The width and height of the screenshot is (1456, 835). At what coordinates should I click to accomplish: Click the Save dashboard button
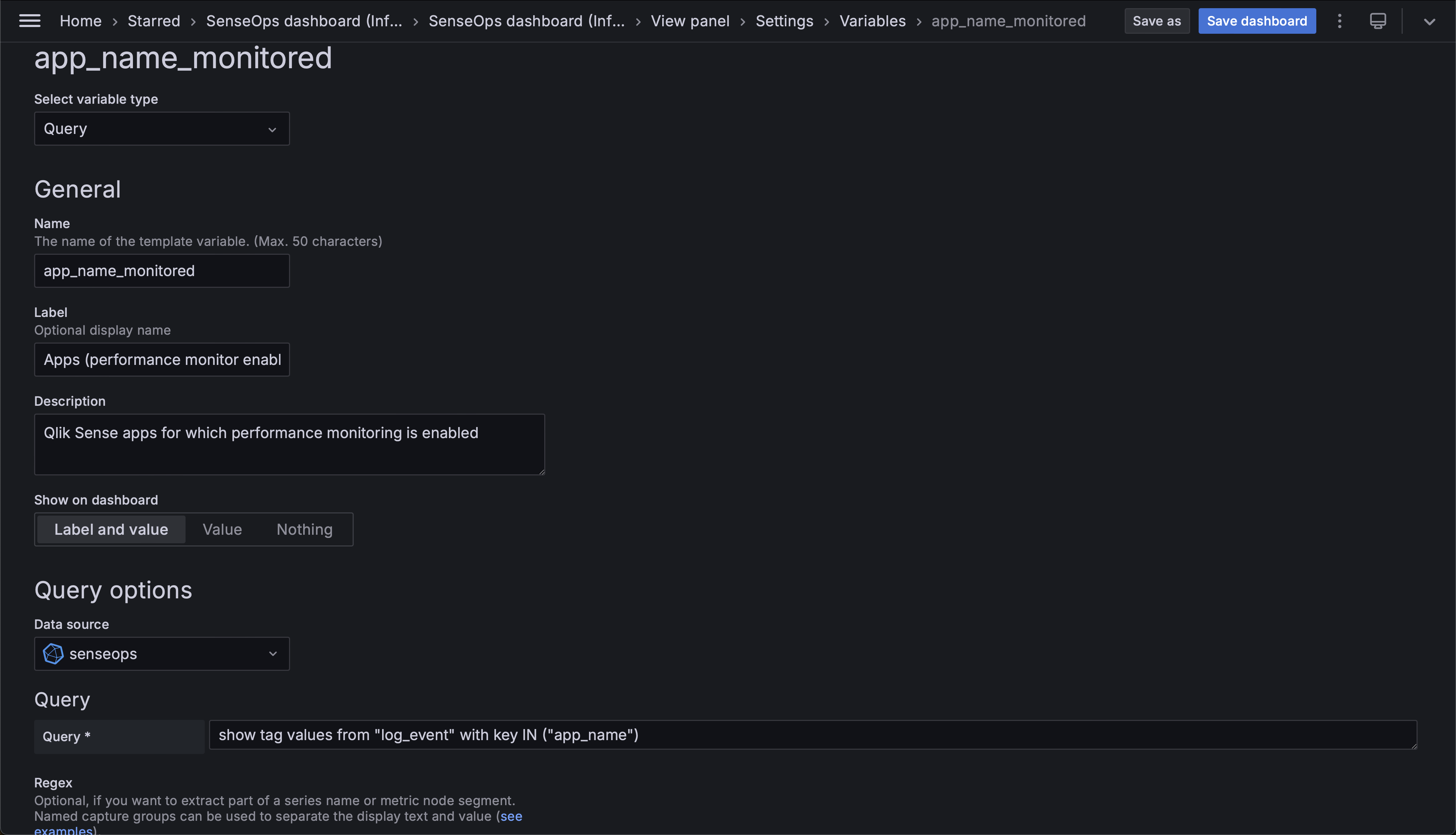[x=1256, y=21]
